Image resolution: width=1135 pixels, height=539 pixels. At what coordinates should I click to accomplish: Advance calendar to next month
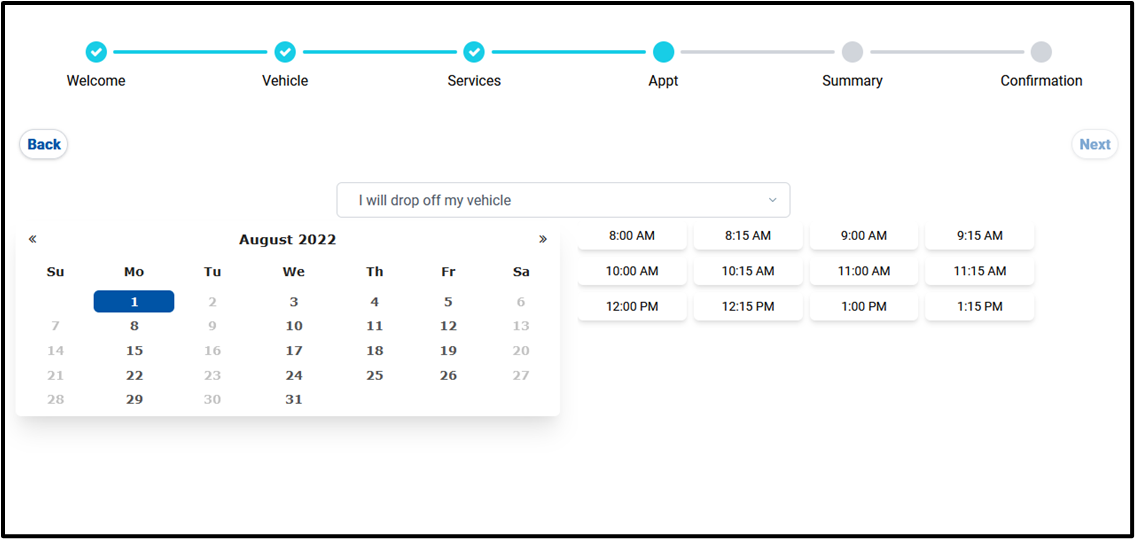click(x=543, y=239)
